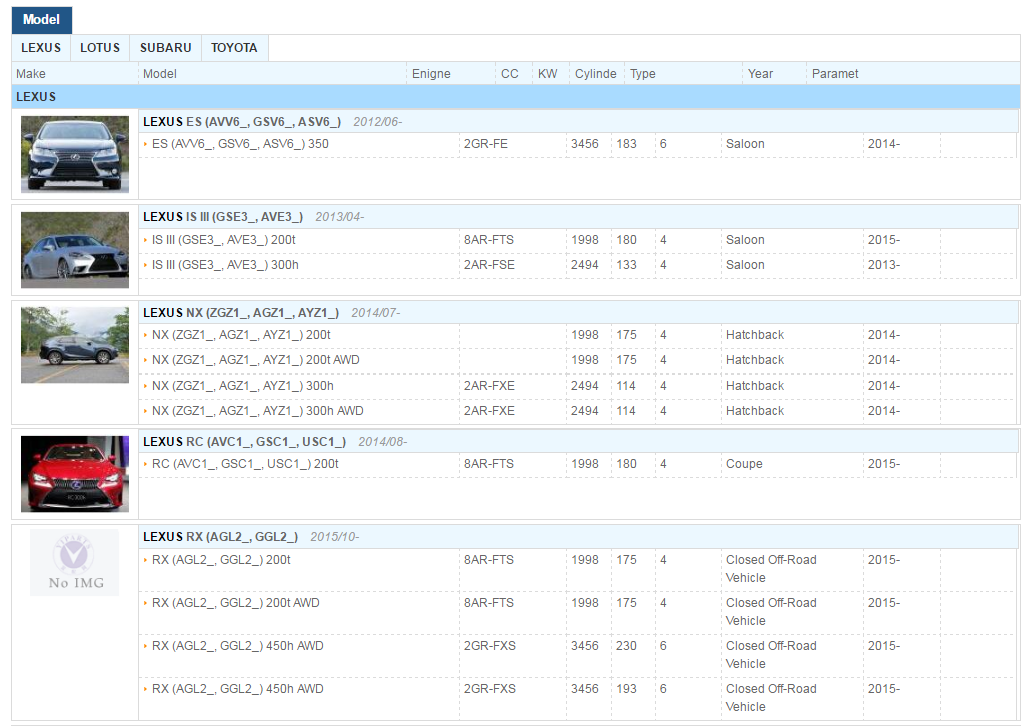
Task: Open the RX (AGL2_, GGL2_) 200t model
Action: coord(221,560)
